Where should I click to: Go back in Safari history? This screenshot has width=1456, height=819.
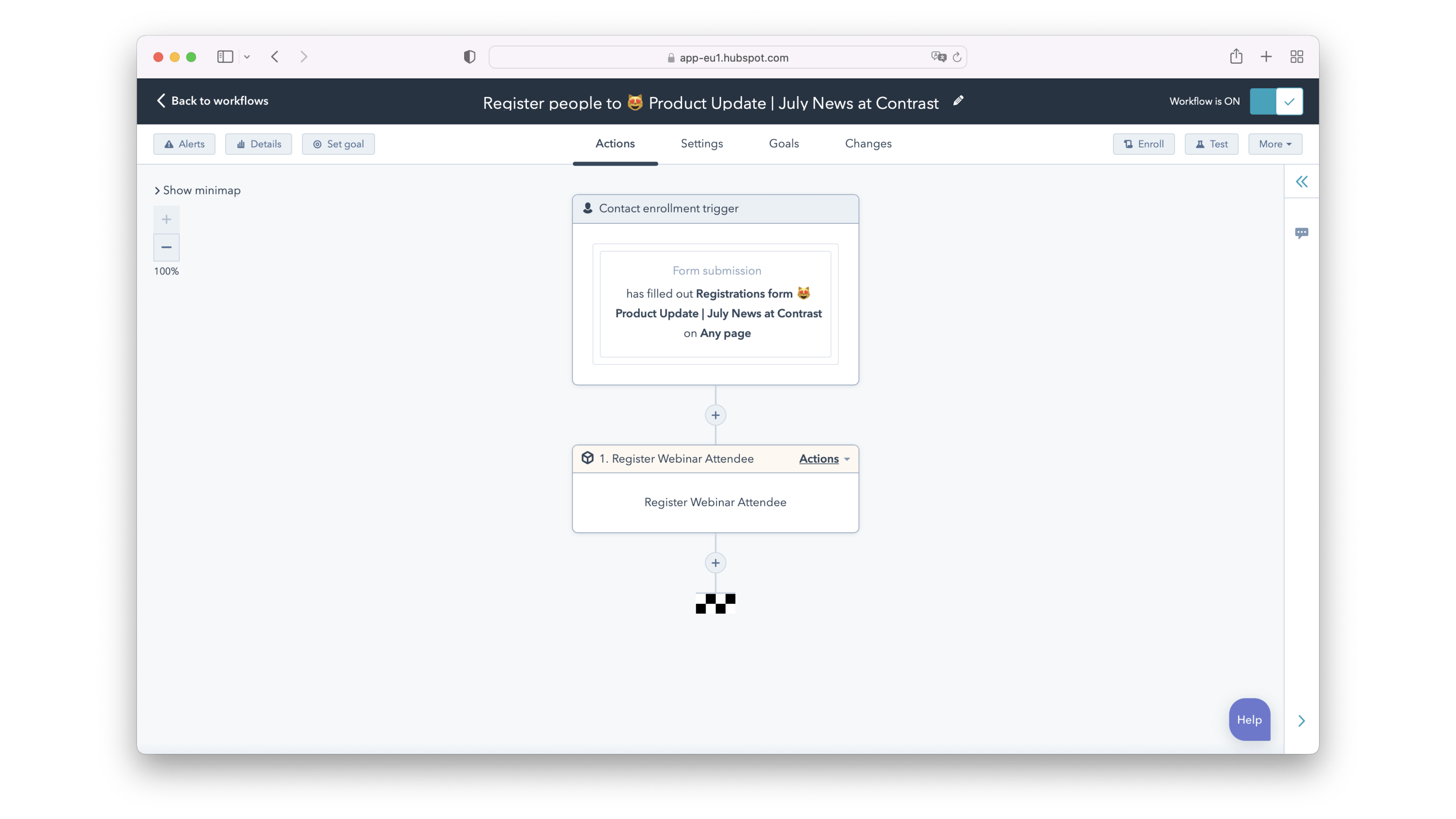pyautogui.click(x=275, y=56)
